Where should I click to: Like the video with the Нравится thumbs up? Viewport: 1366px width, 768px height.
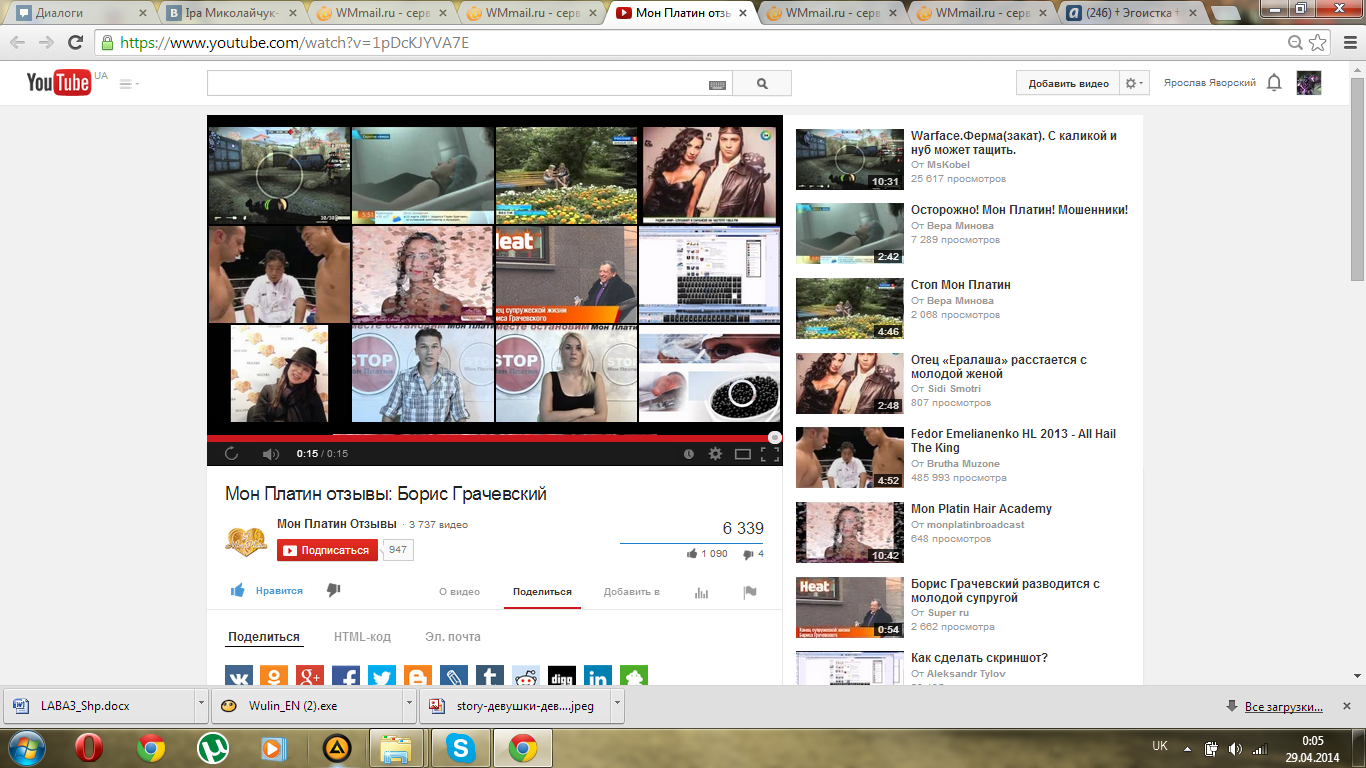(x=267, y=591)
